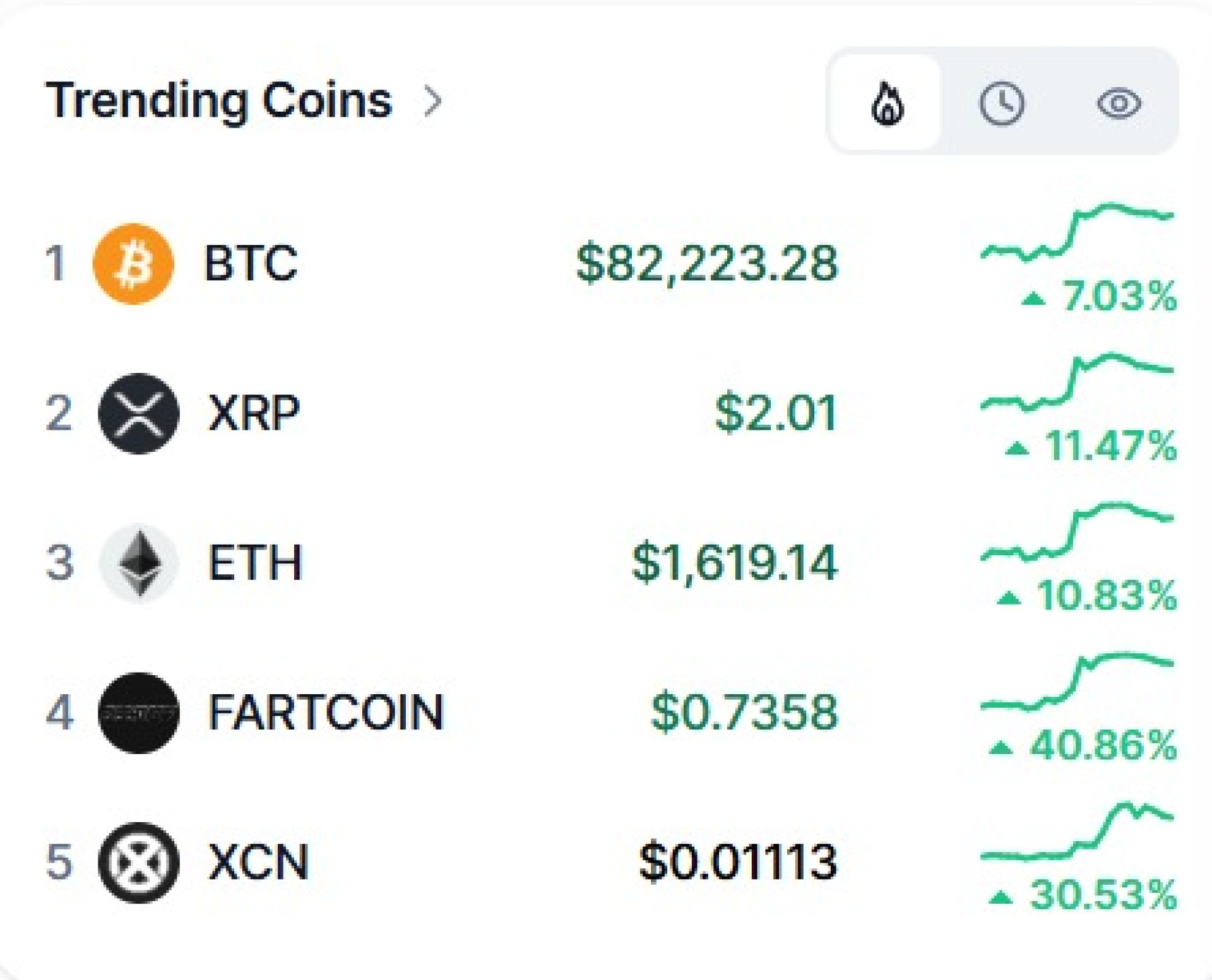The image size is (1212, 980).
Task: Click the FARTCOIN 40.86% sparkline chart
Action: tap(1077, 682)
